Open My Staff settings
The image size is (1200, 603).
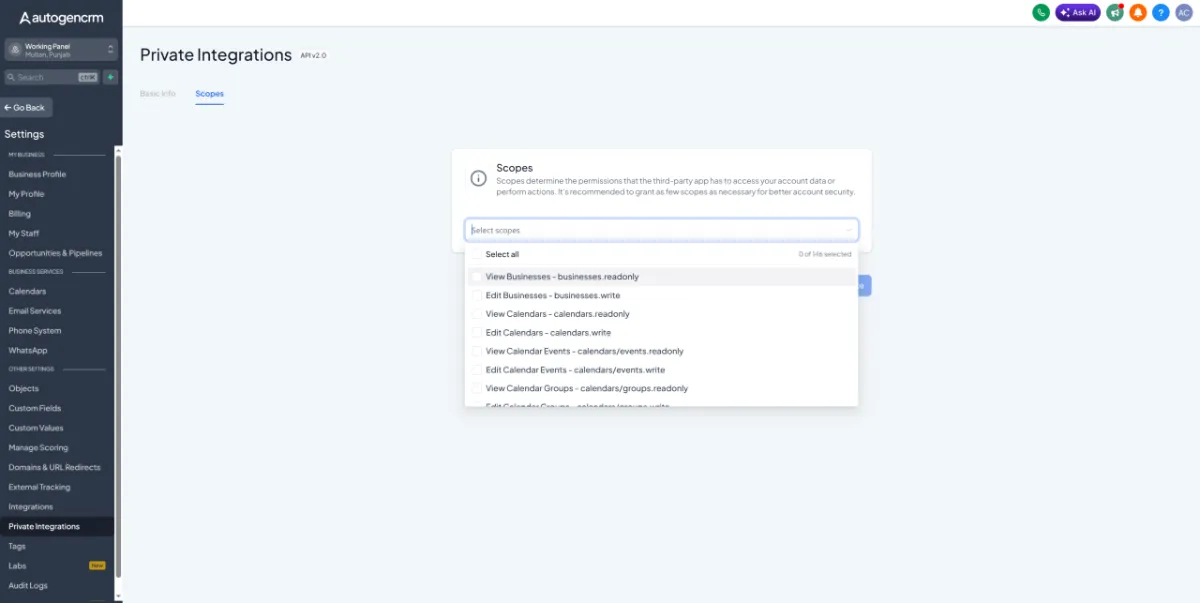point(24,233)
